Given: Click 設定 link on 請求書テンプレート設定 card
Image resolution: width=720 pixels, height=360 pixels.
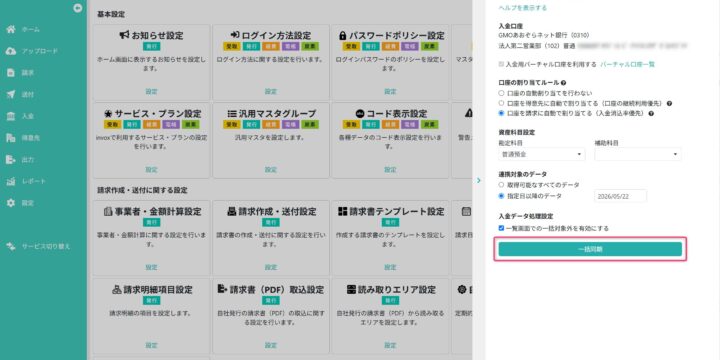Looking at the screenshot, I should click(x=390, y=267).
